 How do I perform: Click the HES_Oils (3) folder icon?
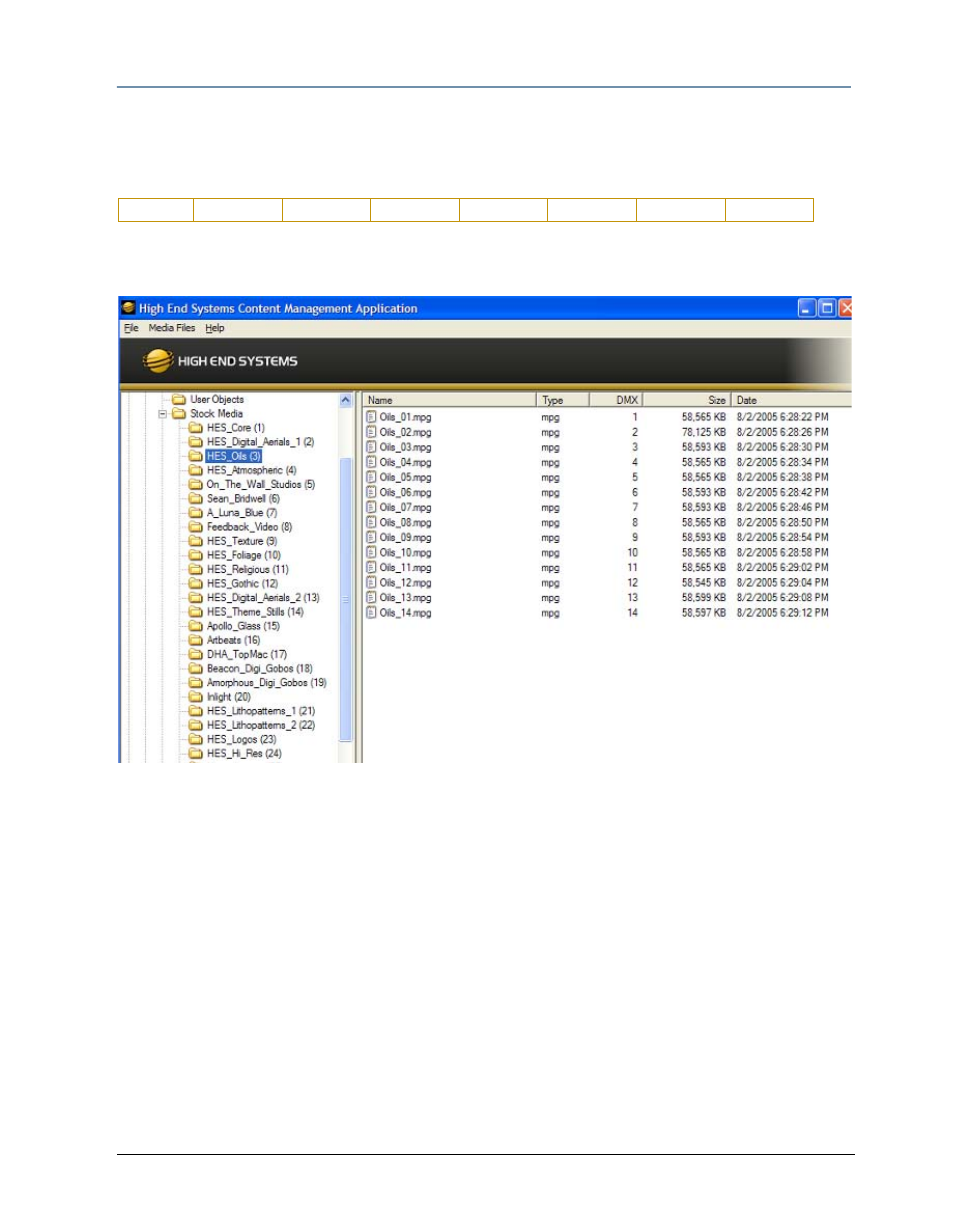[196, 456]
